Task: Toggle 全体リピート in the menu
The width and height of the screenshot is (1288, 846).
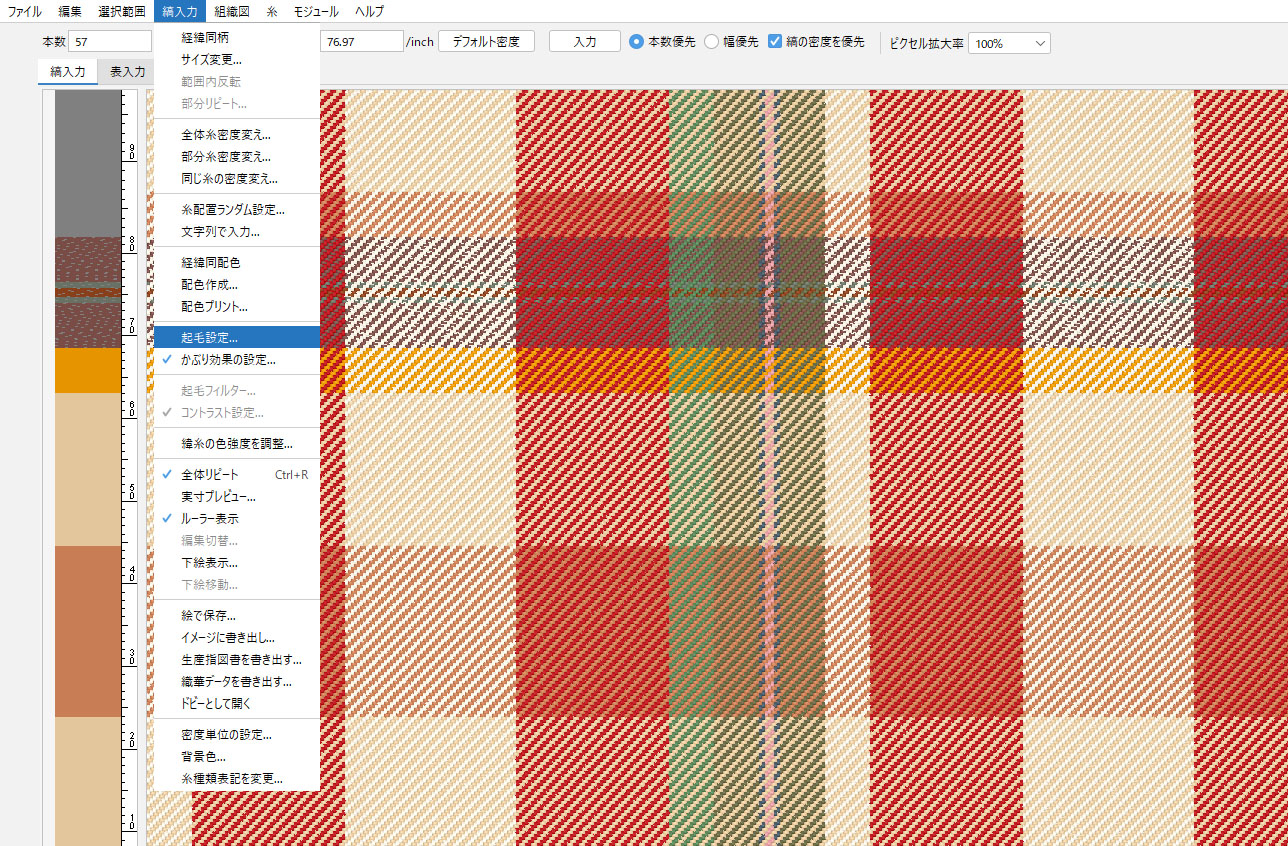Action: [x=210, y=474]
